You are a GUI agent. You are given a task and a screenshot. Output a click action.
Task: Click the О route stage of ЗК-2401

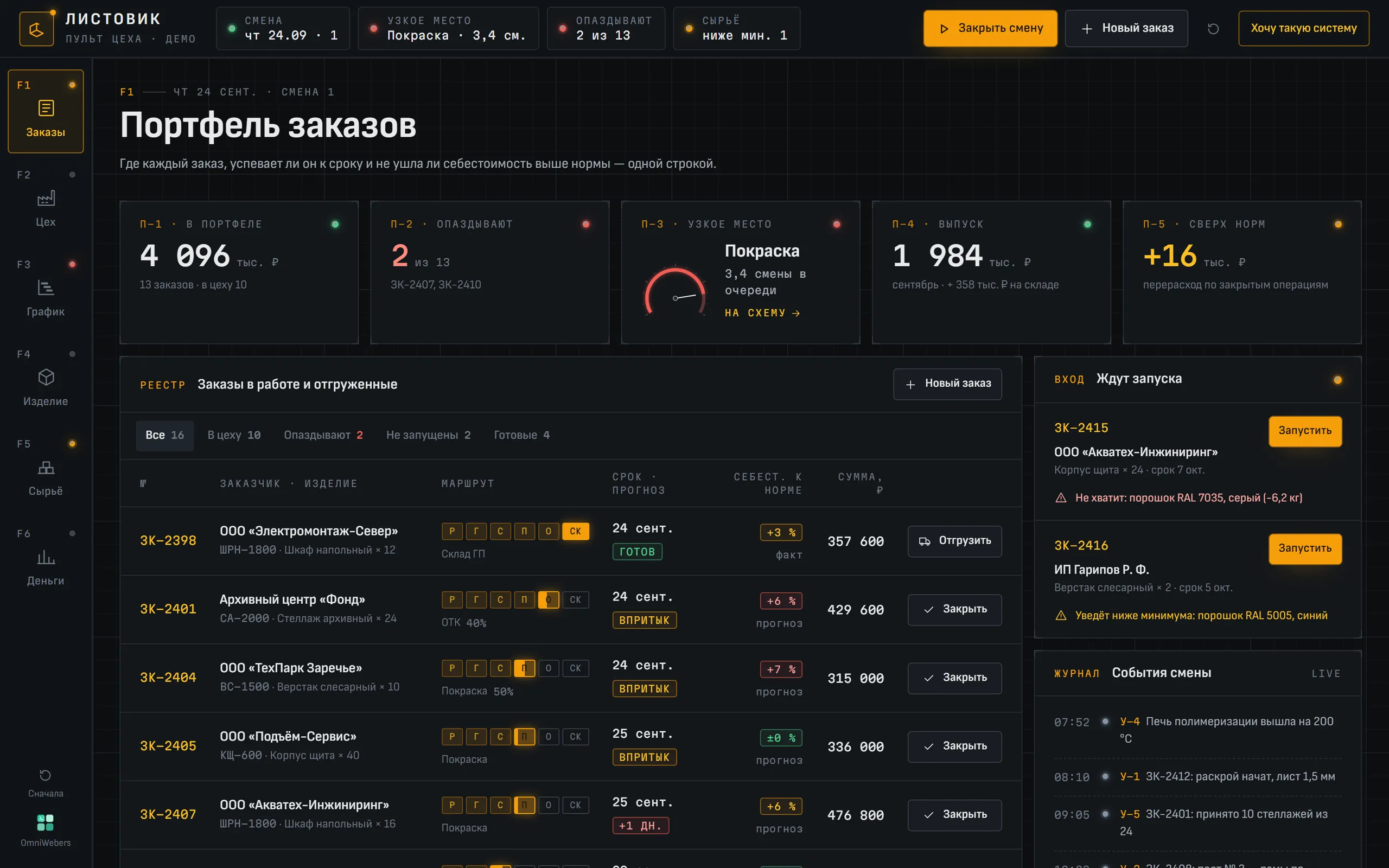pos(548,599)
